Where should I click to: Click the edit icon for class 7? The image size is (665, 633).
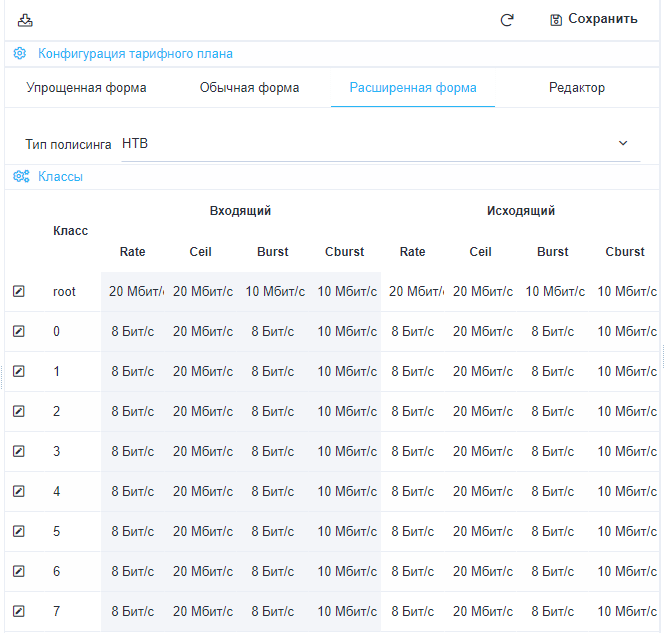tap(18, 612)
